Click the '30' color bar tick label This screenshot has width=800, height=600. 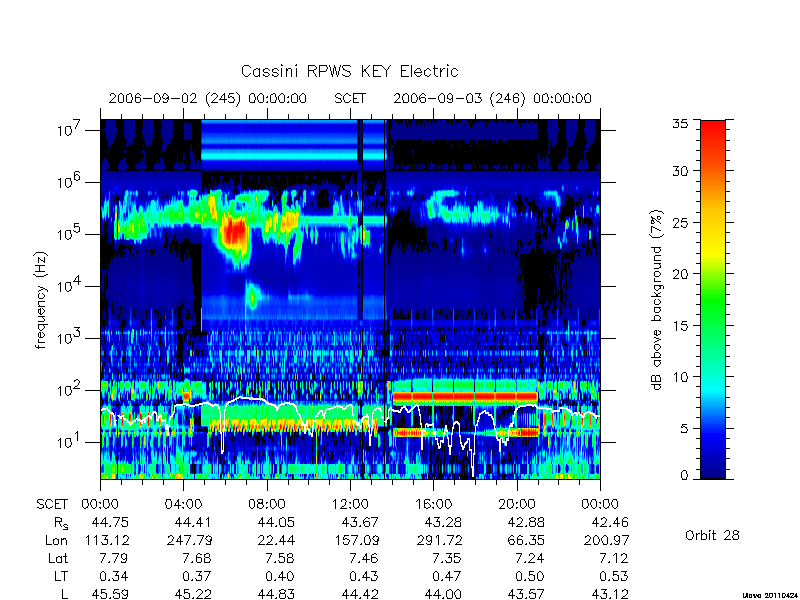pos(680,171)
